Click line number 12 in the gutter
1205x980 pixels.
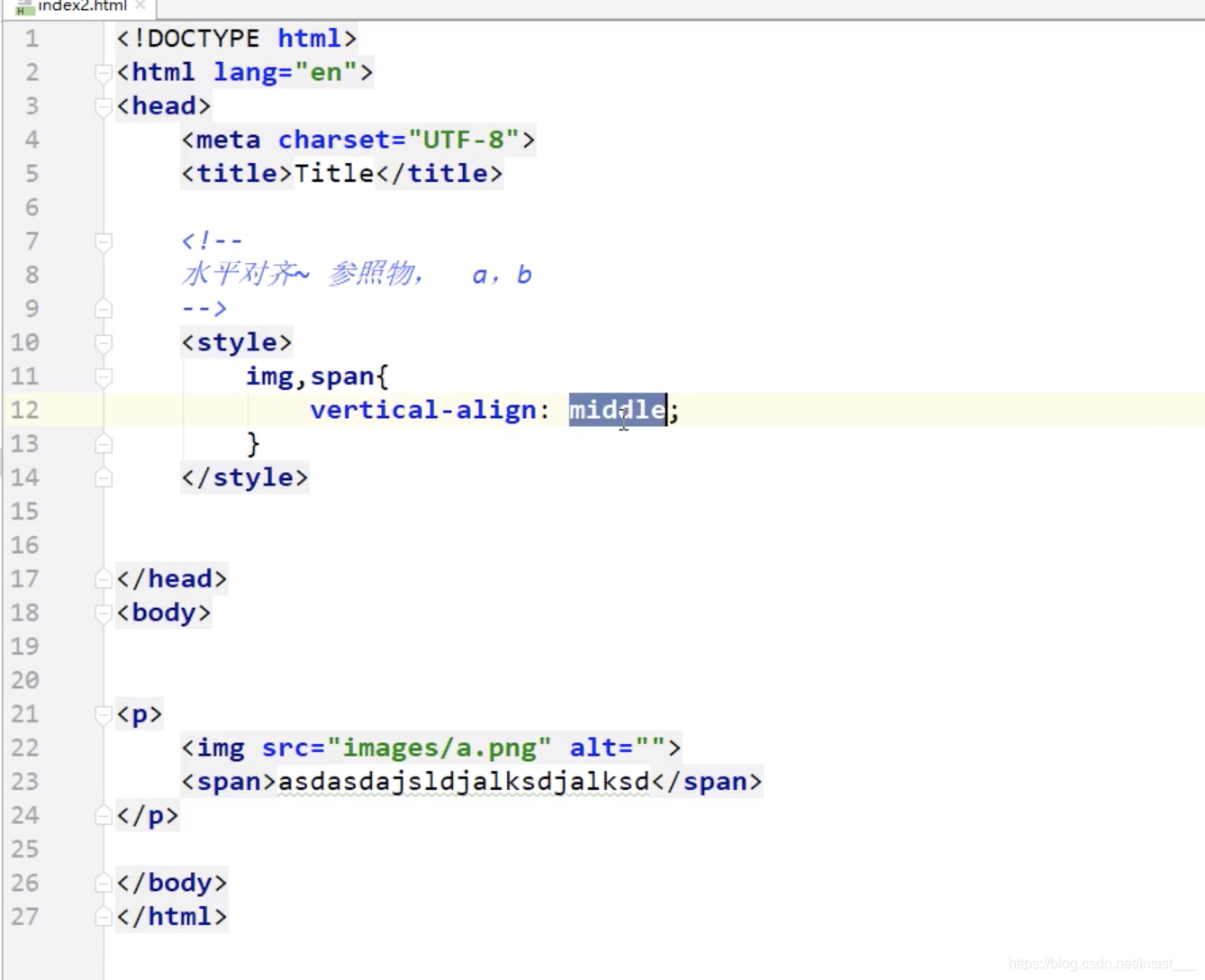[x=25, y=410]
